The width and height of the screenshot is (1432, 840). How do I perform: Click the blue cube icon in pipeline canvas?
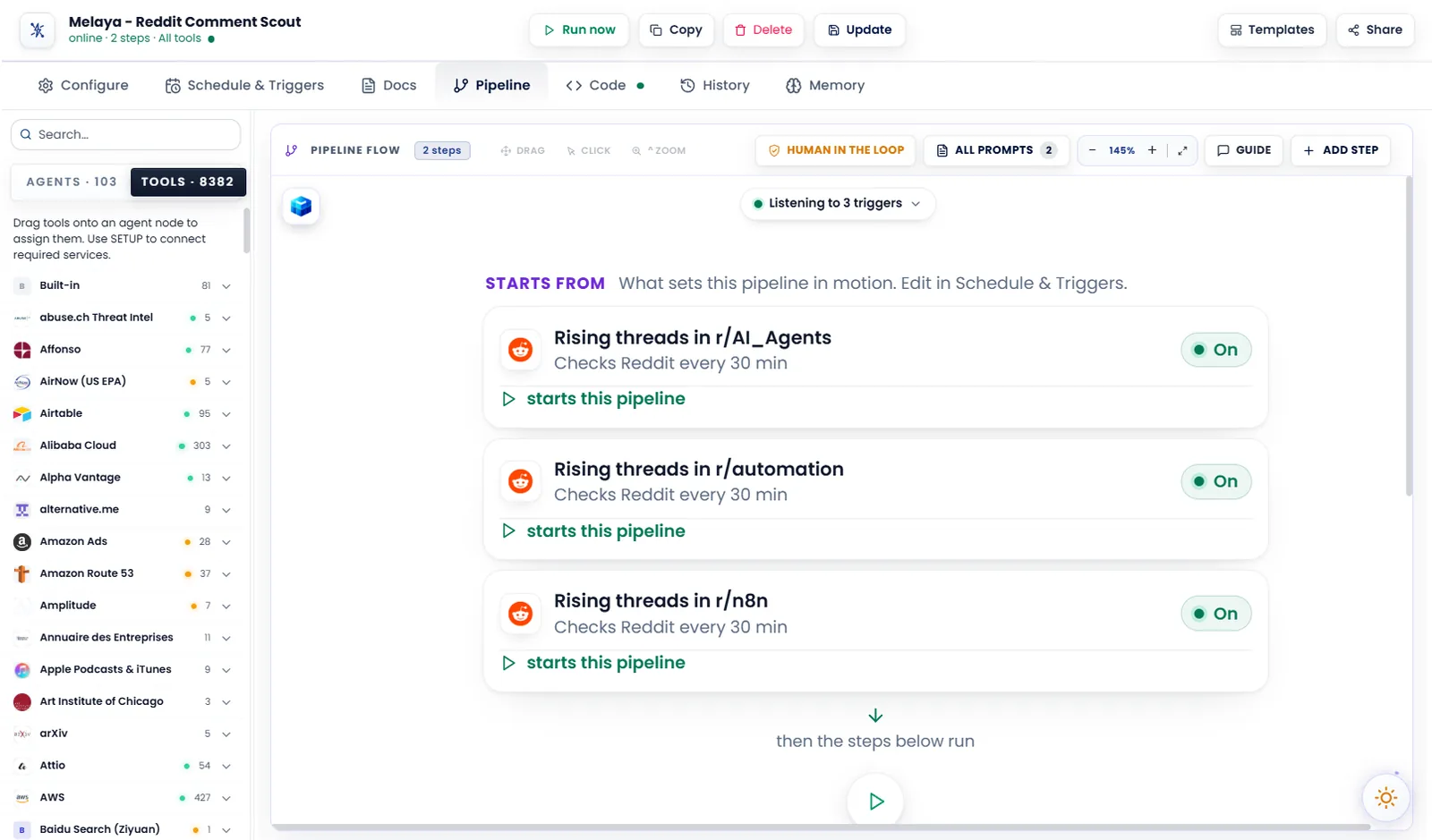click(x=302, y=206)
